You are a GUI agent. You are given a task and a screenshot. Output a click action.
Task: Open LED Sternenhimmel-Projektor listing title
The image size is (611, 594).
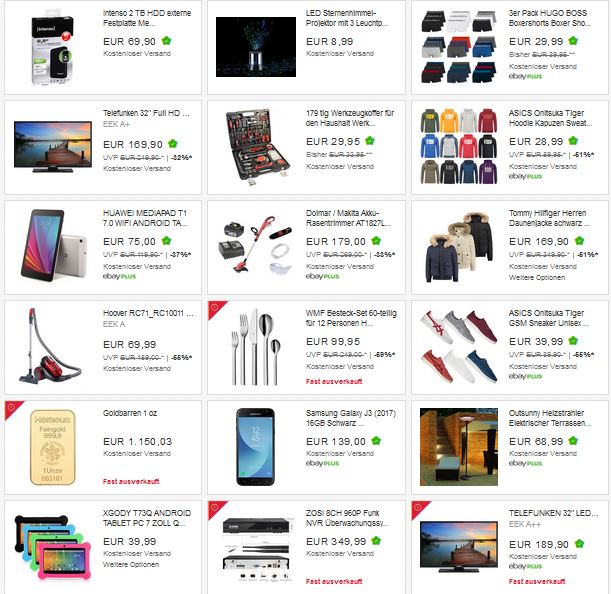(346, 18)
